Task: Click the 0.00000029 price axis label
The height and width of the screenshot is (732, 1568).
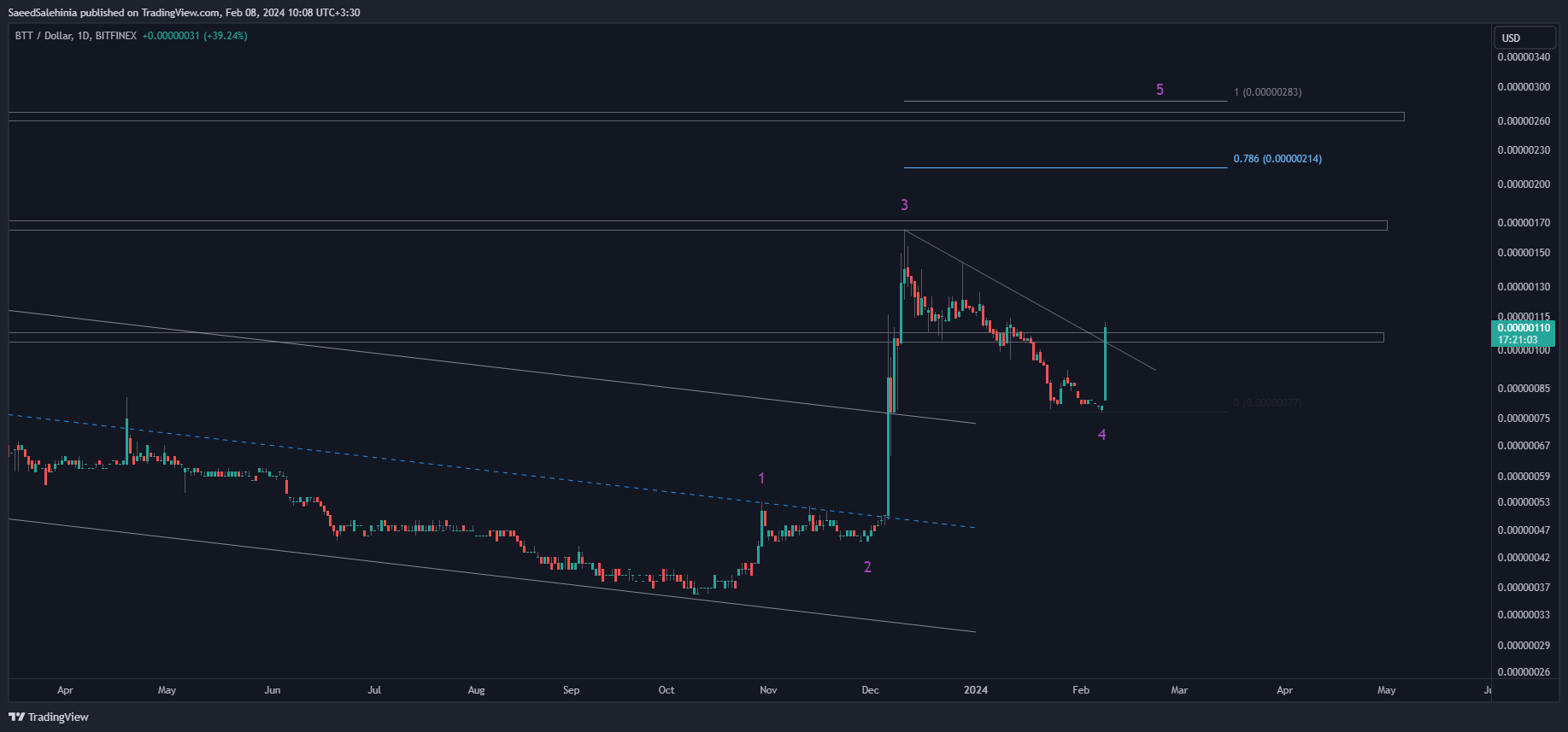Action: pos(1524,646)
